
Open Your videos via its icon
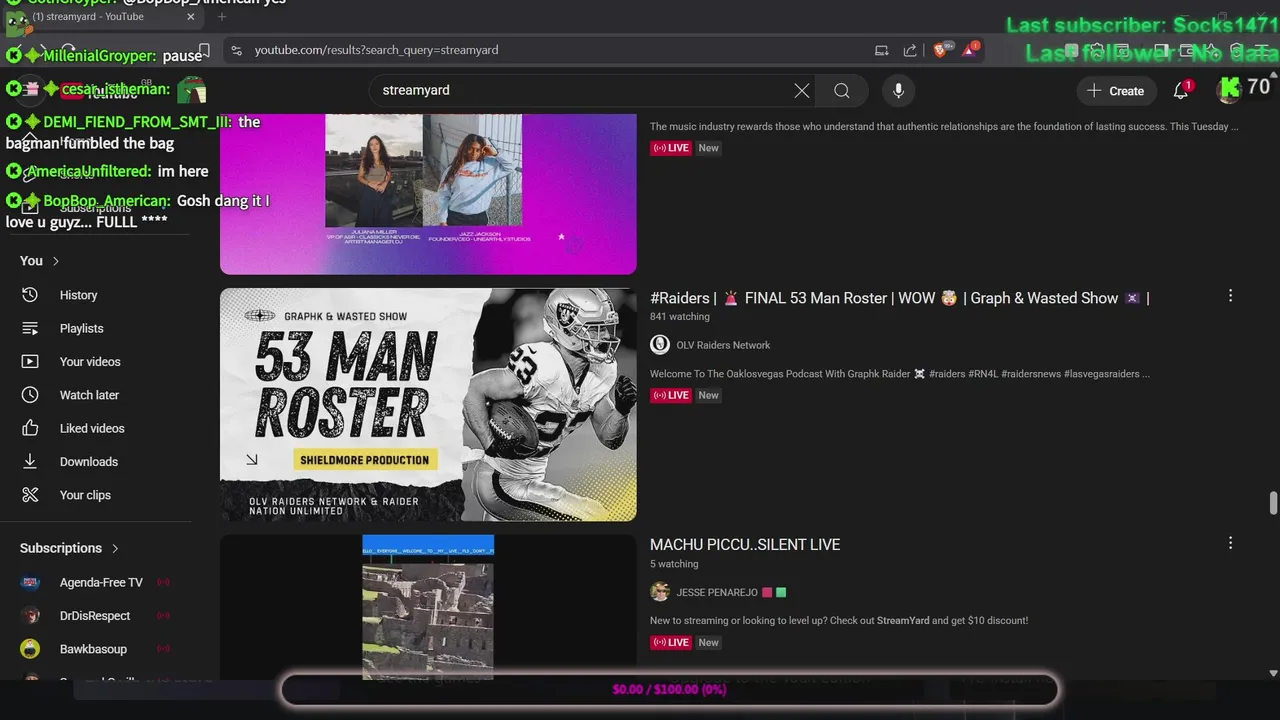click(x=30, y=362)
